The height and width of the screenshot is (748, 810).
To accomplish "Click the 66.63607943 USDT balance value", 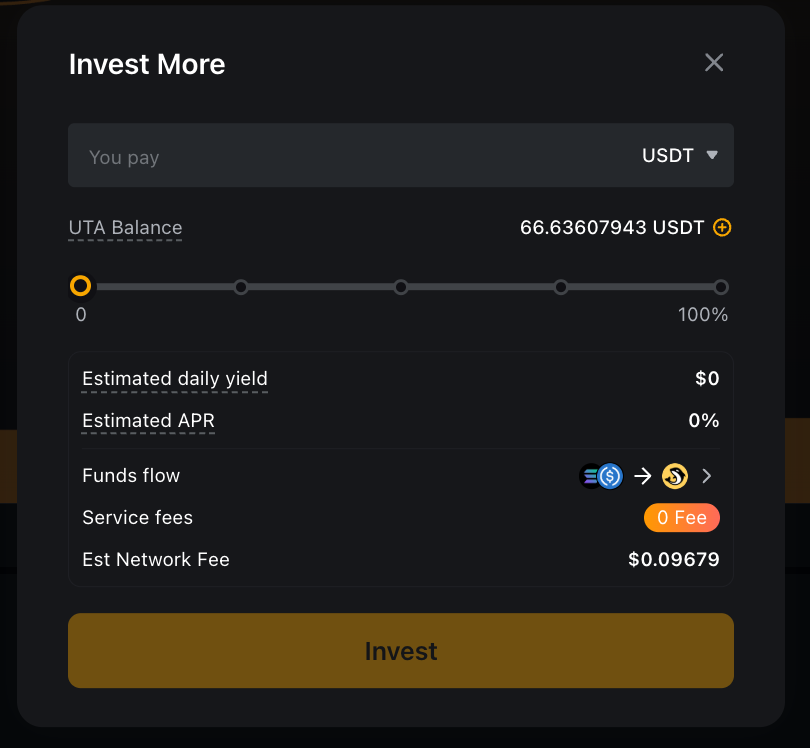I will point(612,228).
